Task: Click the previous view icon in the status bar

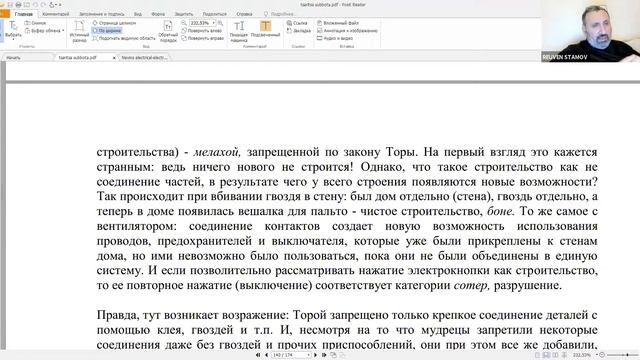Action: pos(333,355)
